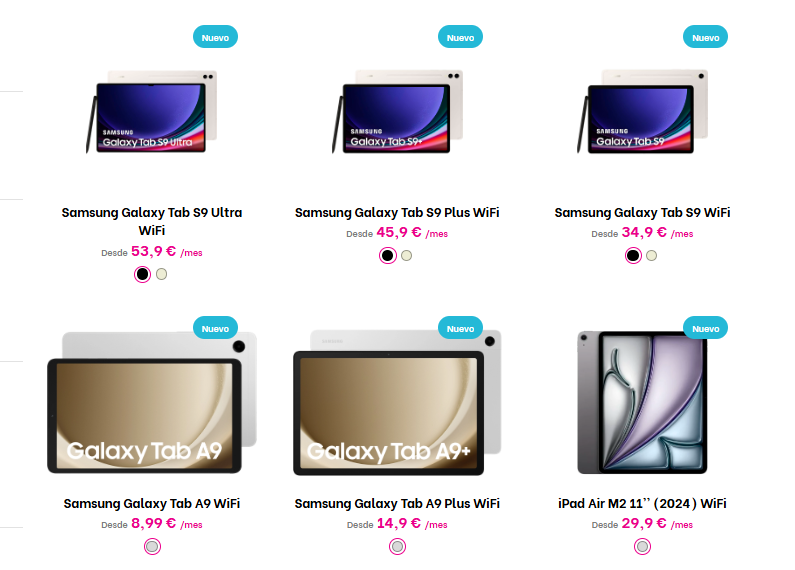Open Samsung Galaxy Tab S9 WiFi title link
The height and width of the screenshot is (570, 795).
(x=642, y=212)
